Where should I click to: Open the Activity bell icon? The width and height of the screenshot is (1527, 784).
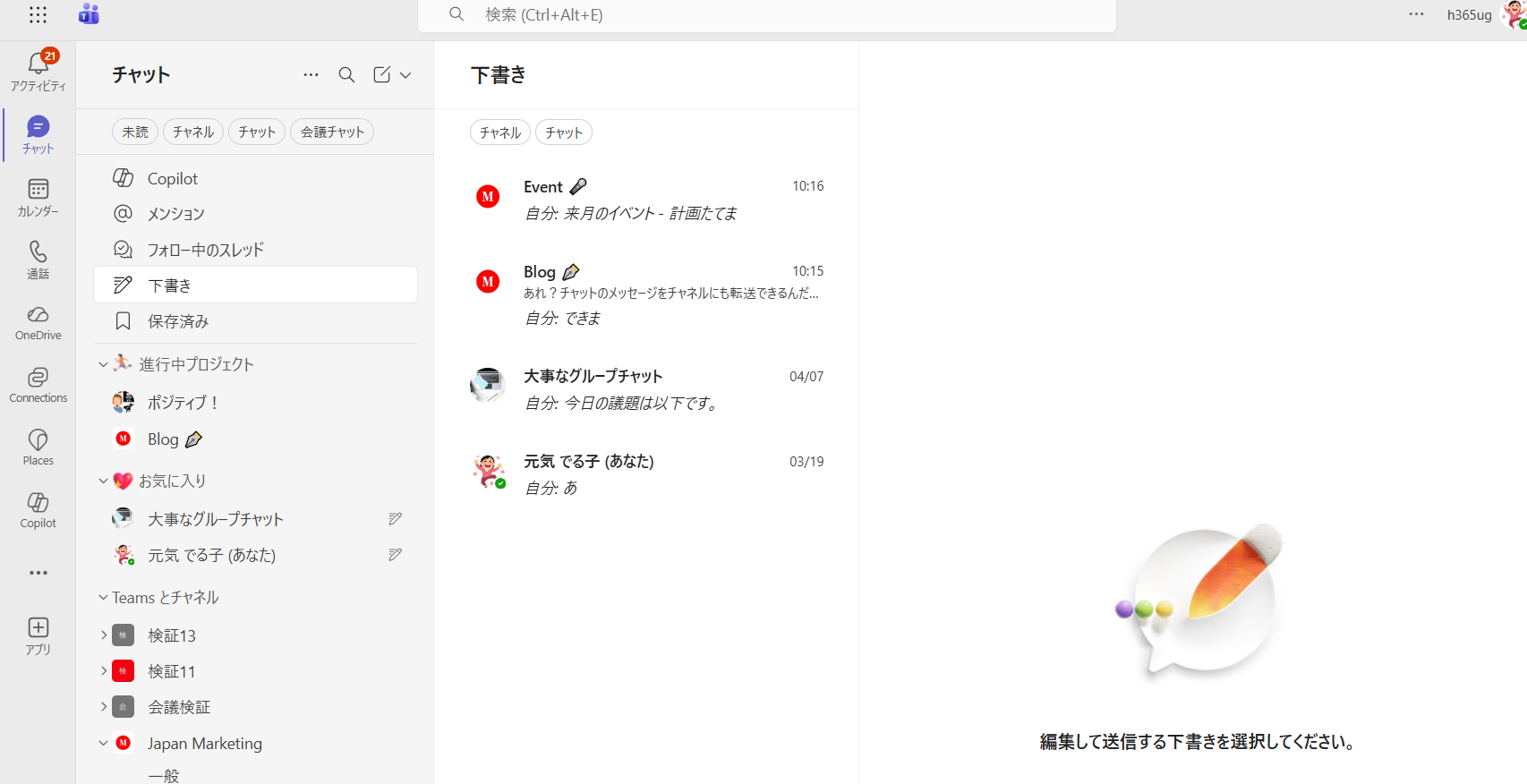coord(38,64)
